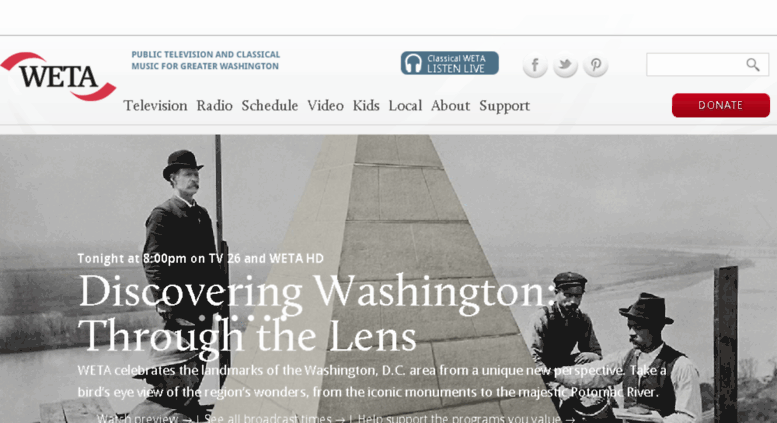Click the search magnifier icon

753,64
